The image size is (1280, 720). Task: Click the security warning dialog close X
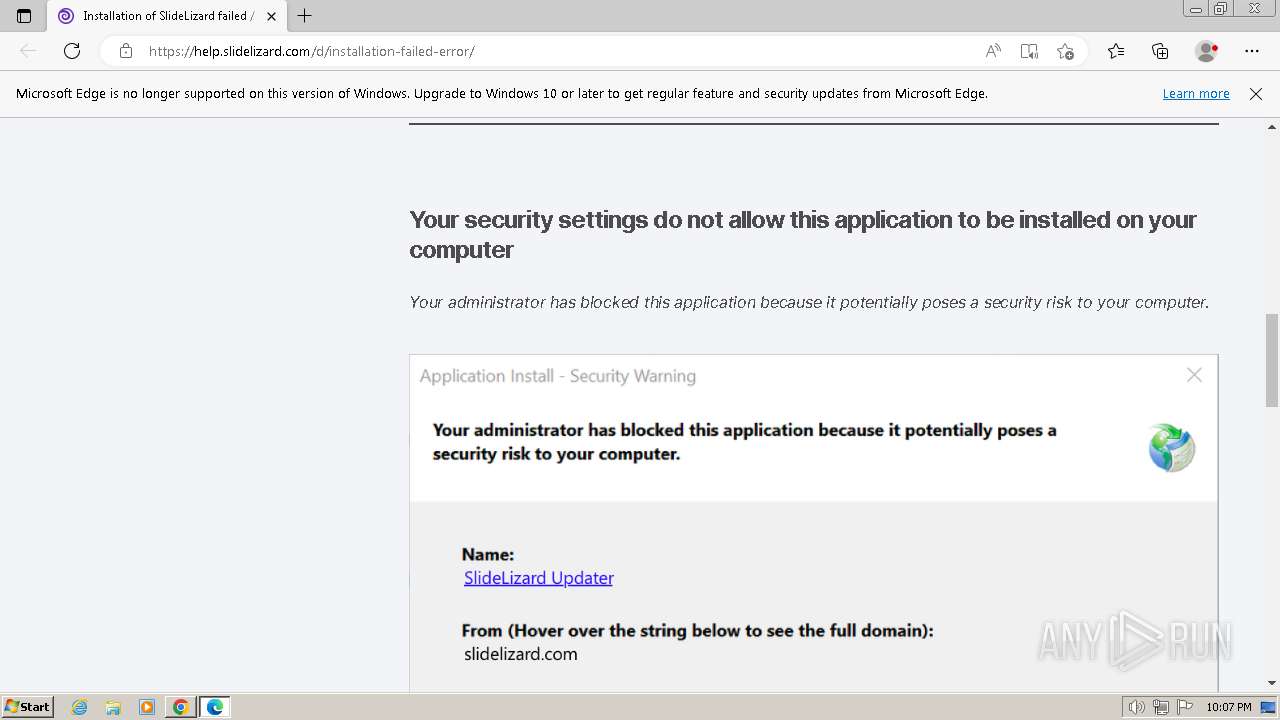pos(1194,375)
